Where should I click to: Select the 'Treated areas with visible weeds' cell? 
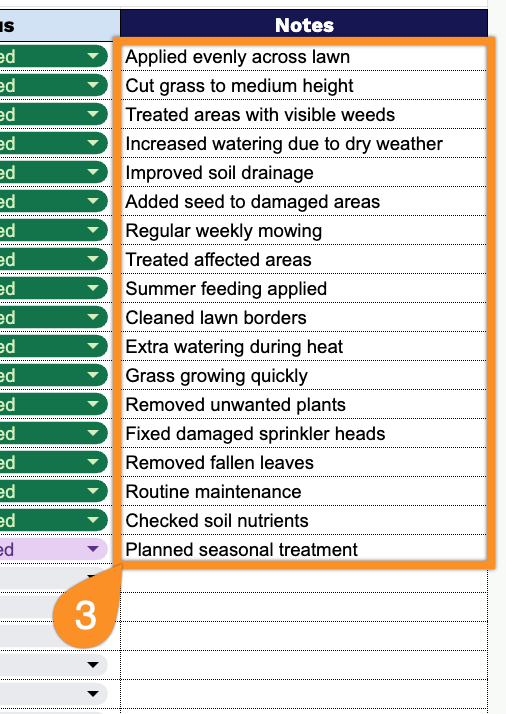coord(304,114)
